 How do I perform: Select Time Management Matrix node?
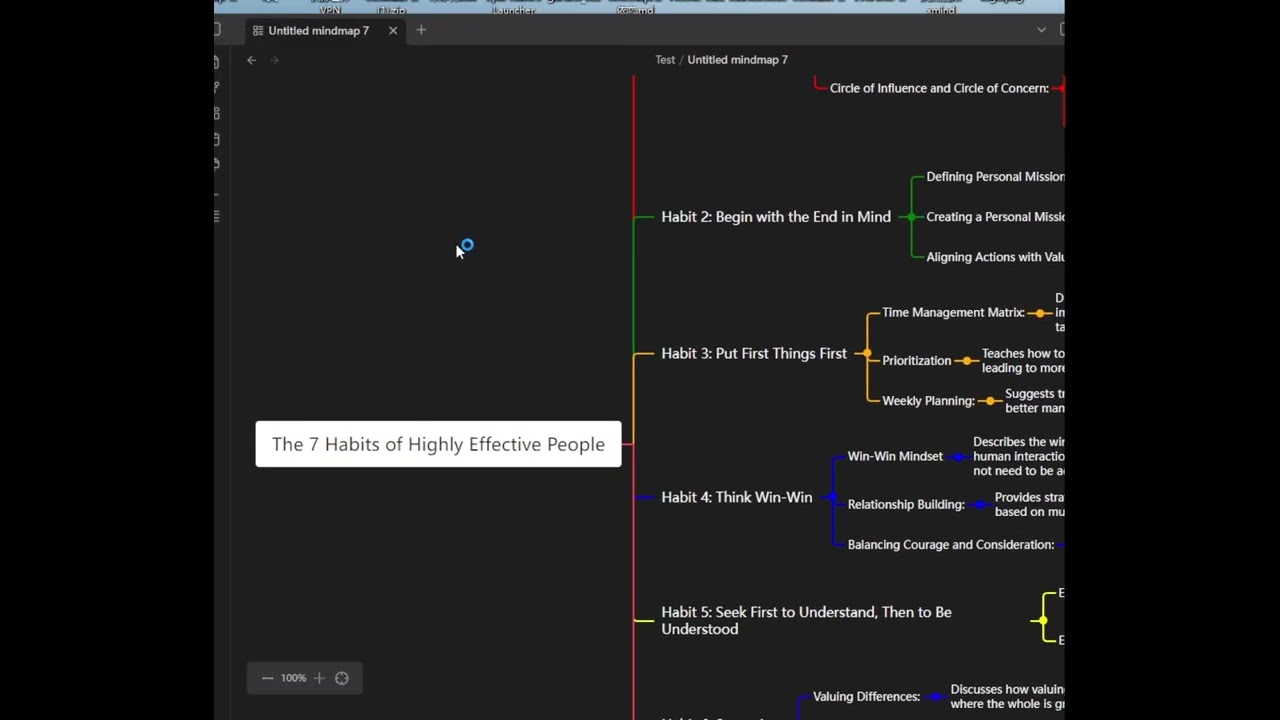coord(953,313)
